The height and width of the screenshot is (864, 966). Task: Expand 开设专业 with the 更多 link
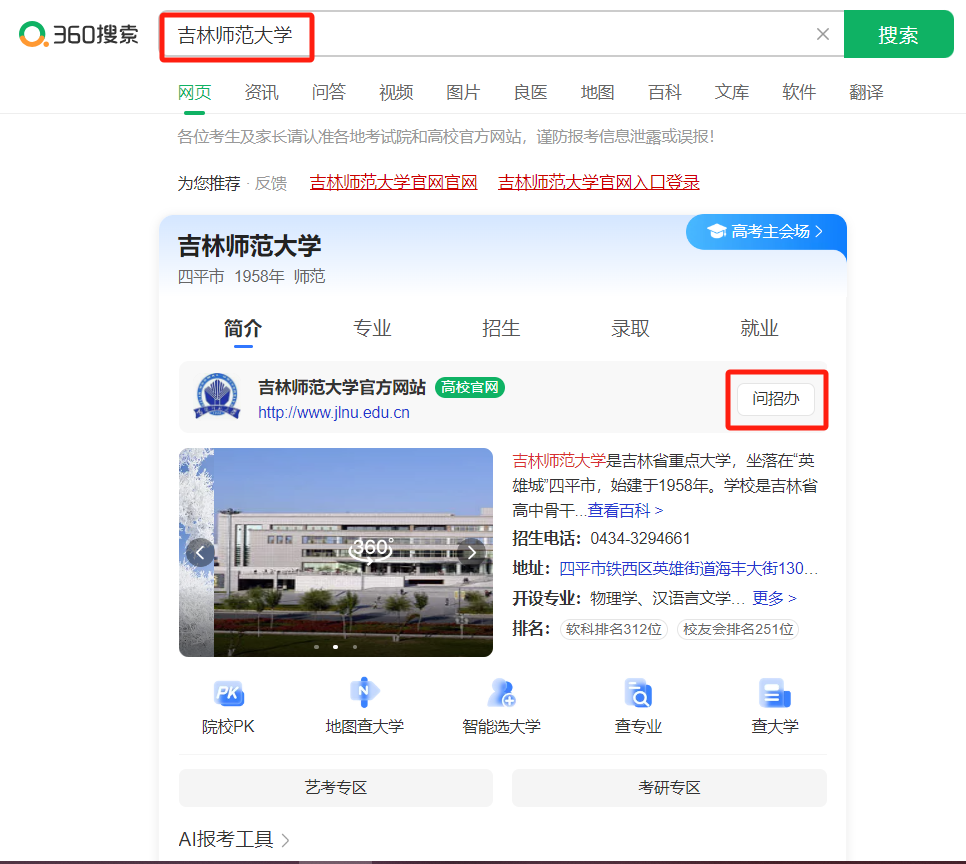pos(774,598)
